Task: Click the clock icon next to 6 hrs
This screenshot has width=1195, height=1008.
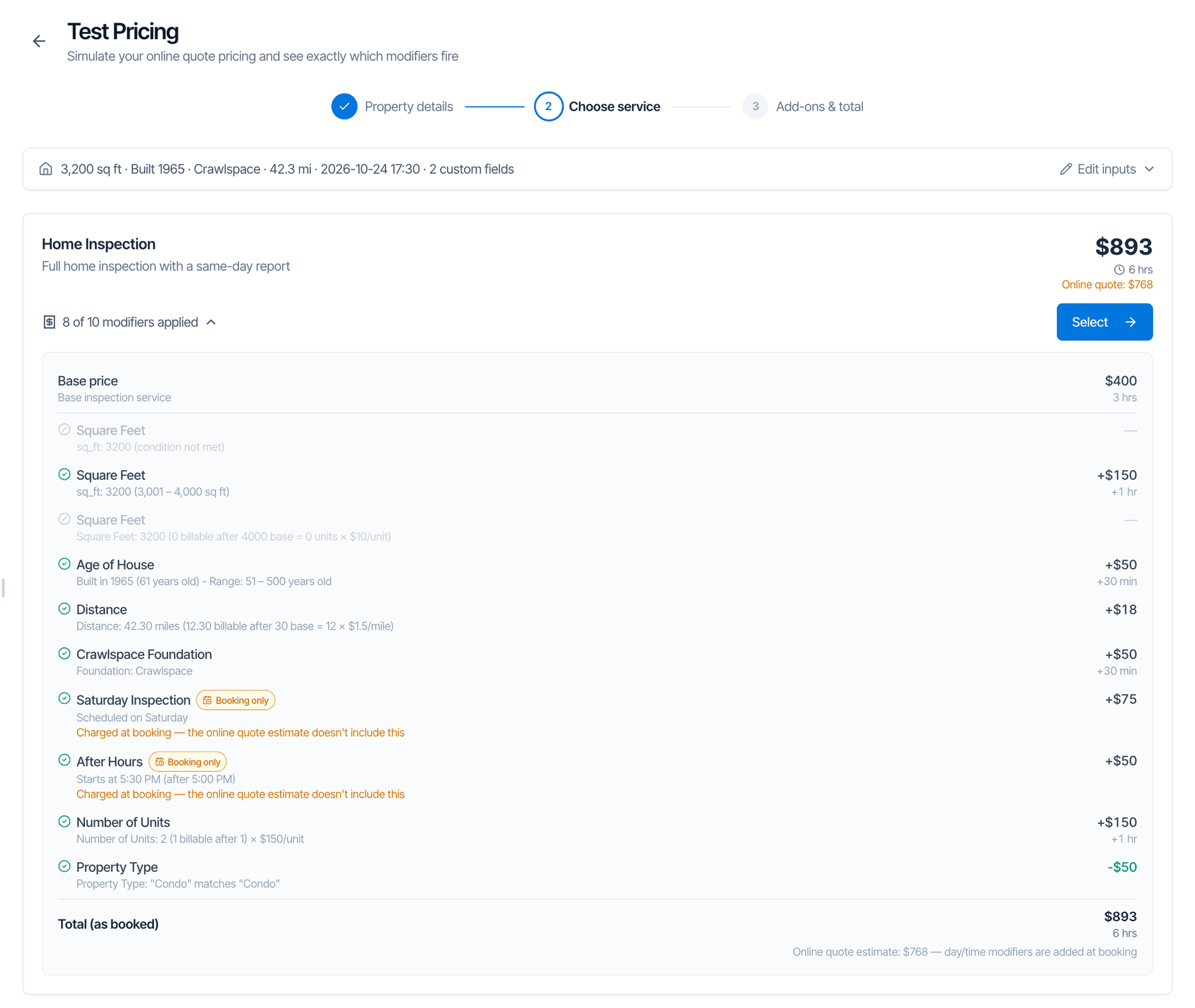Action: click(x=1119, y=269)
